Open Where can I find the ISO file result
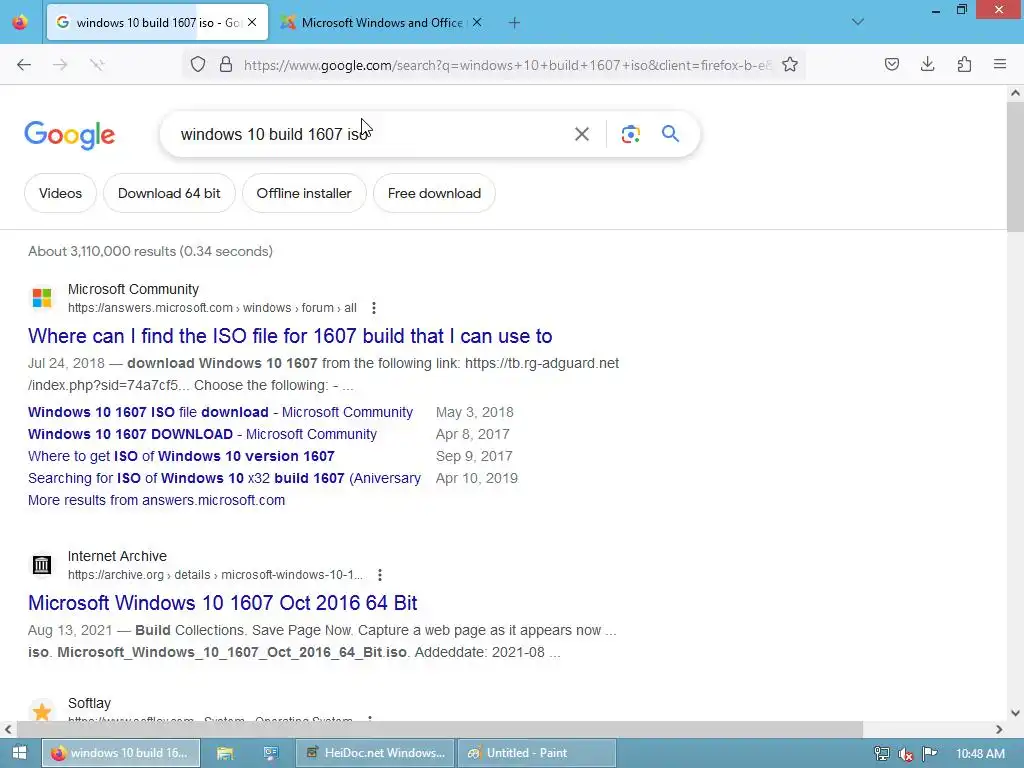Viewport: 1024px width, 768px height. [x=290, y=336]
